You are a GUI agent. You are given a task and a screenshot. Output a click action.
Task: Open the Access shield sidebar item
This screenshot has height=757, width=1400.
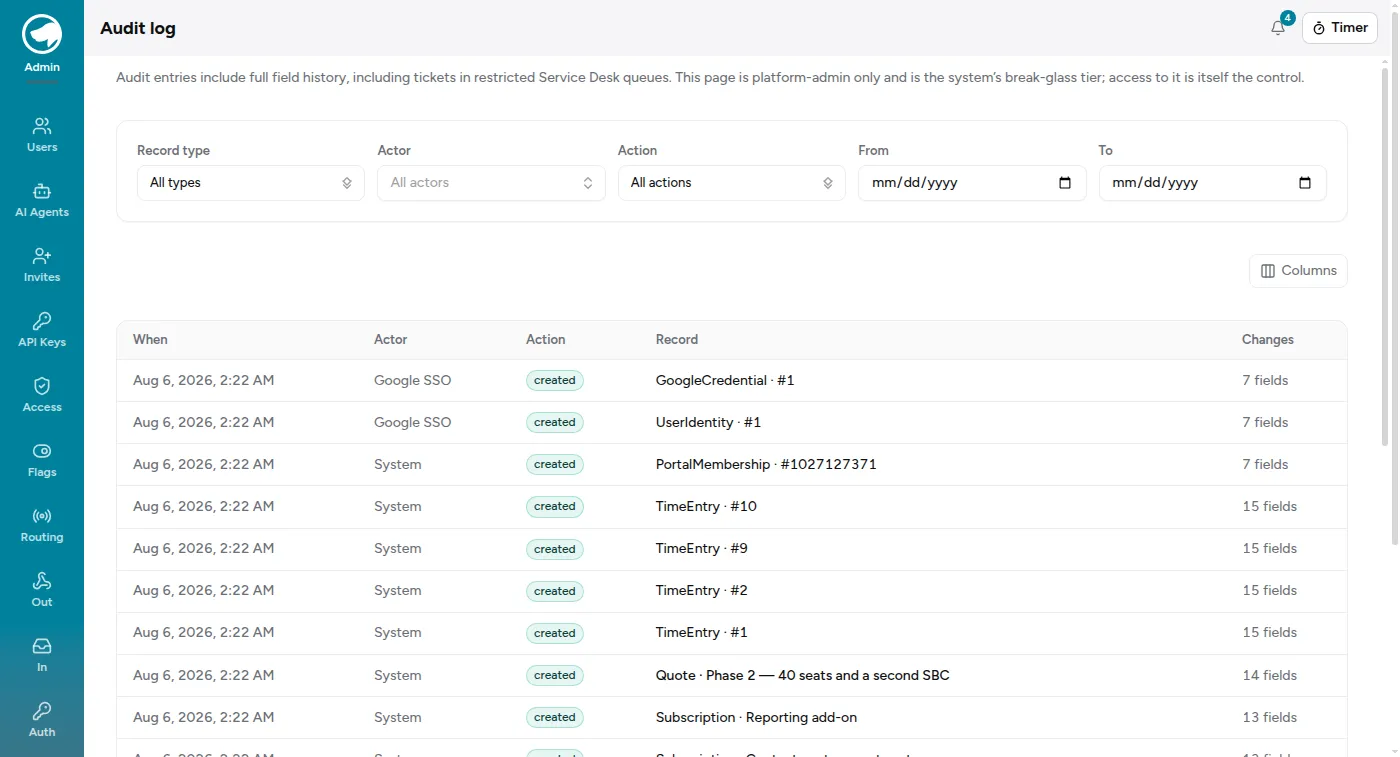coord(42,395)
